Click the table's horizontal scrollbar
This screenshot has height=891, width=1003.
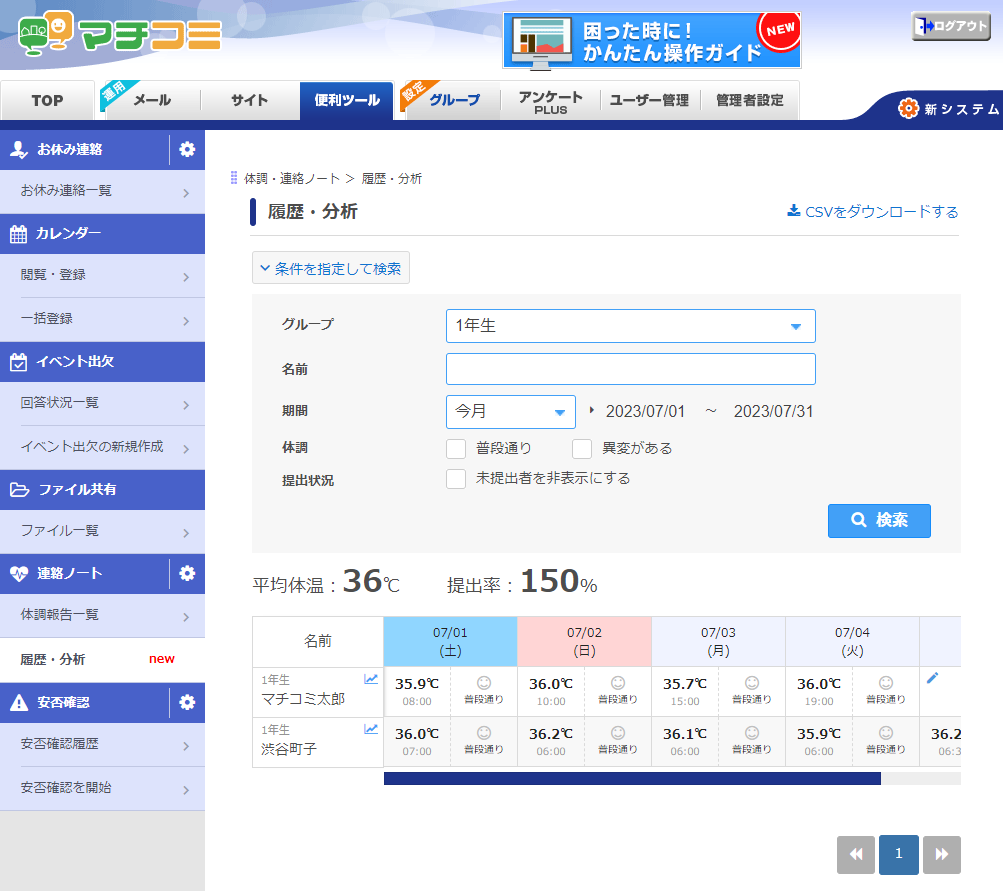pos(632,778)
